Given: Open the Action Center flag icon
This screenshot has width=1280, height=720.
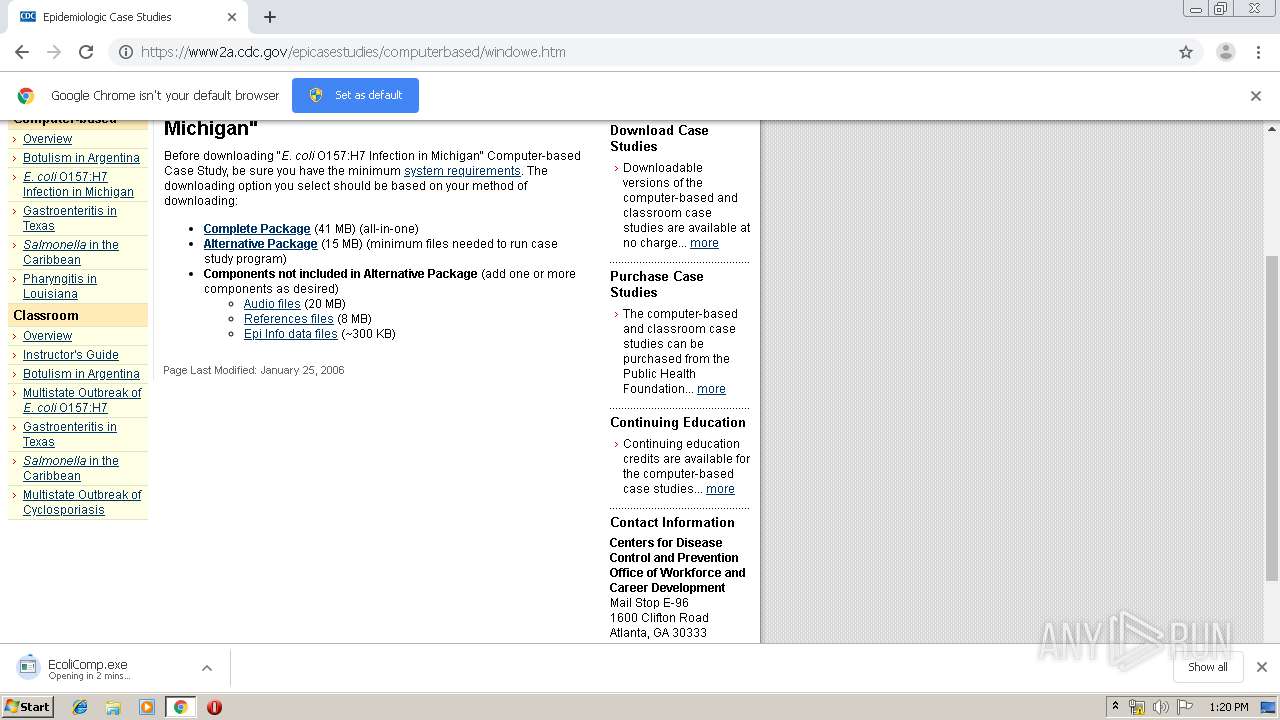Looking at the screenshot, I should pyautogui.click(x=1185, y=707).
